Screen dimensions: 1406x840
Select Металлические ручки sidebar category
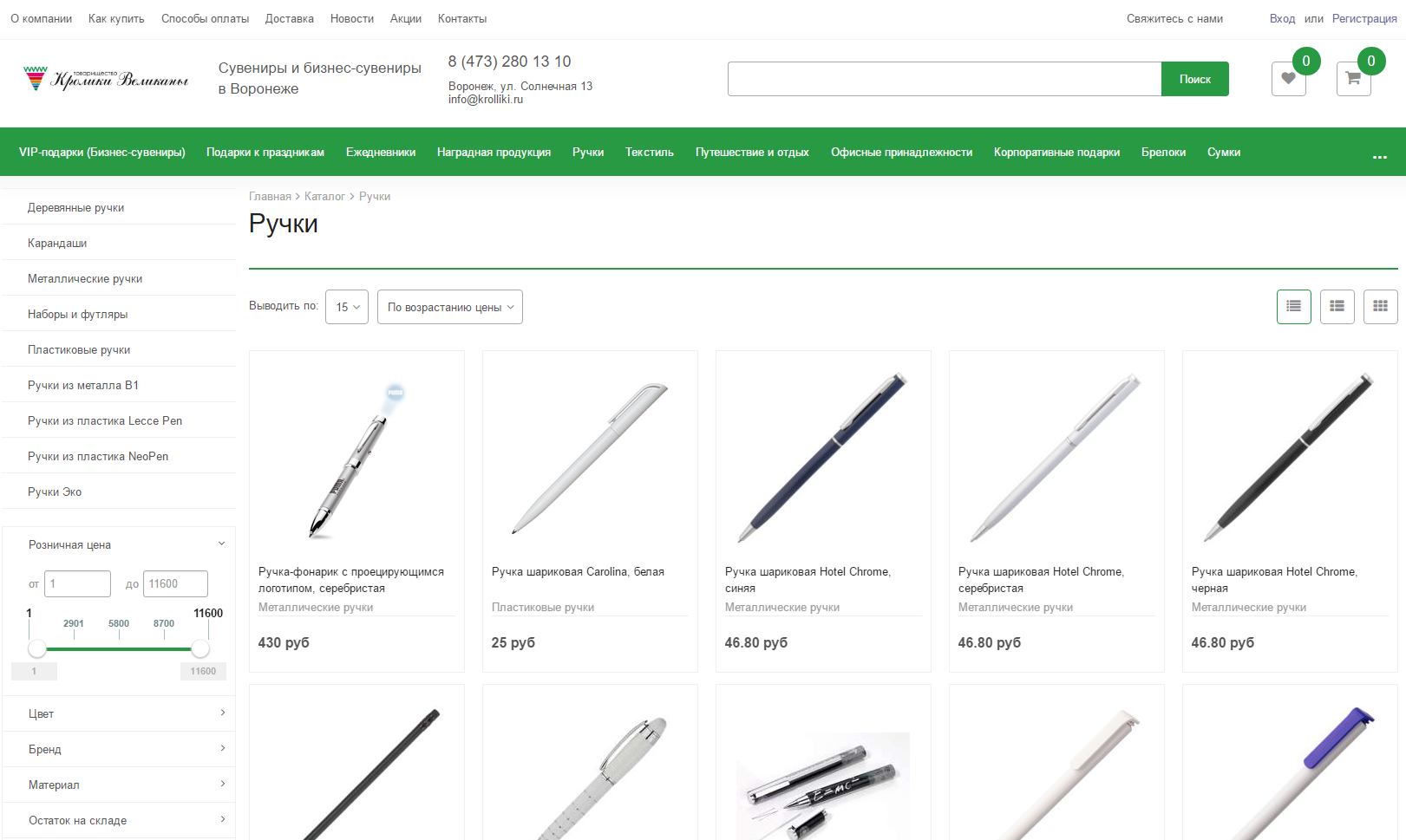point(120,278)
